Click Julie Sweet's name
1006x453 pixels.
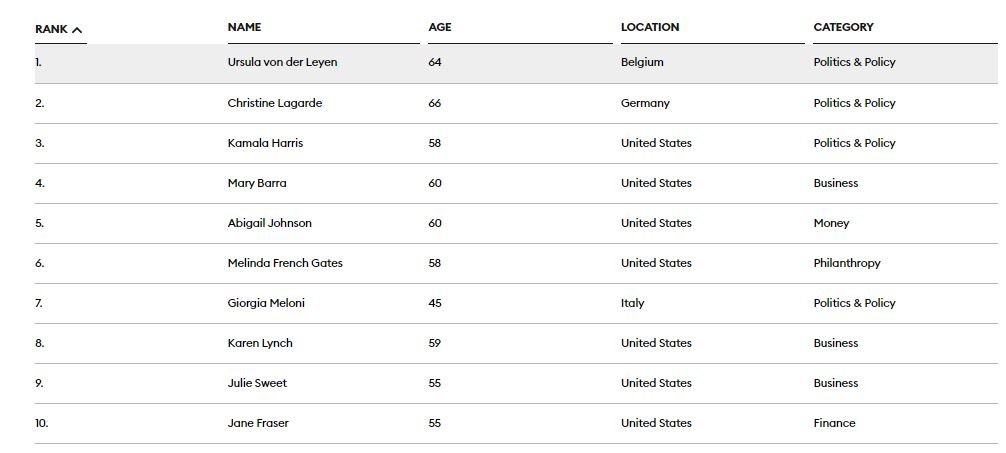pos(257,383)
